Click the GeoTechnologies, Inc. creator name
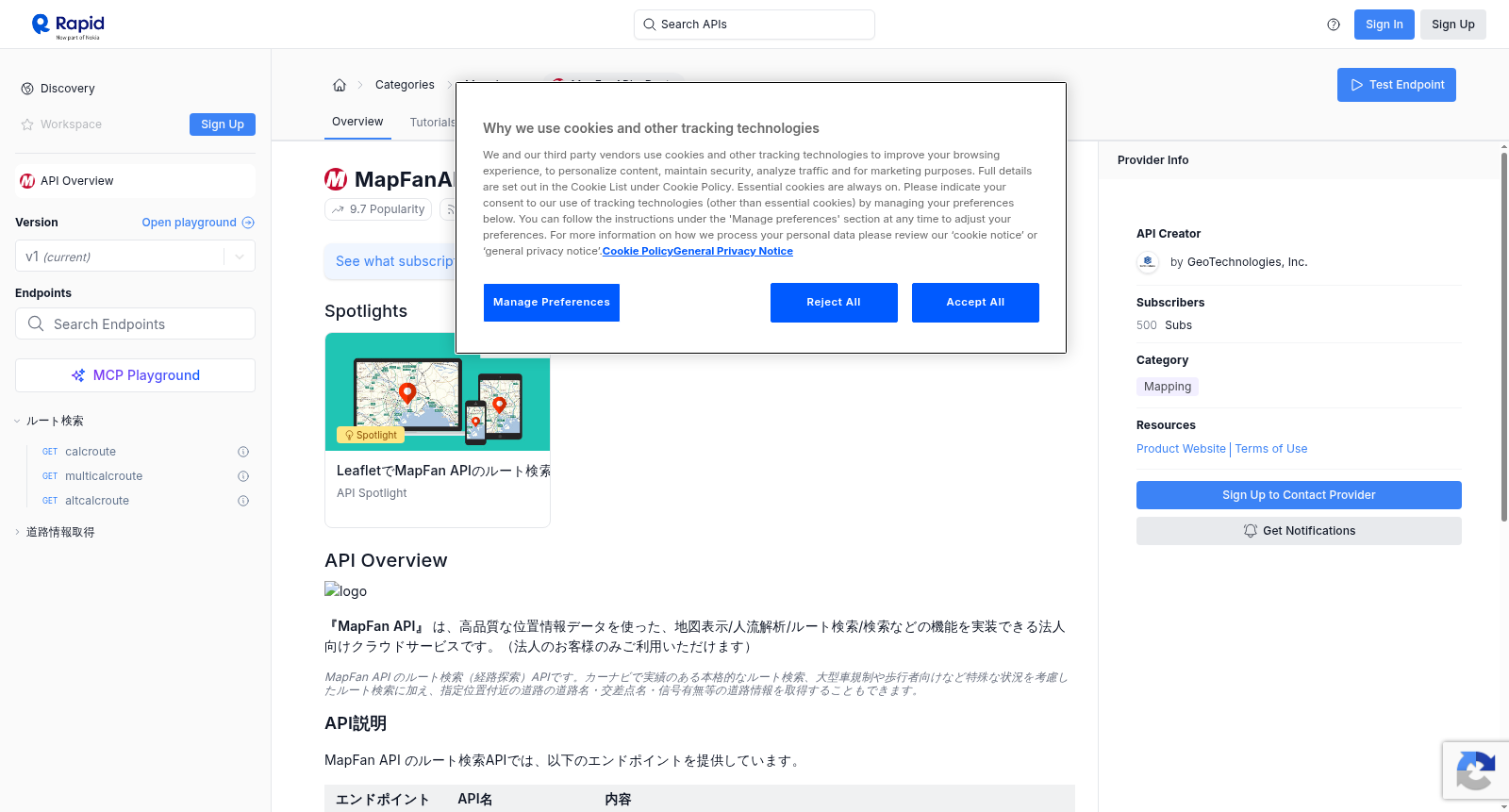Image resolution: width=1509 pixels, height=812 pixels. point(1247,262)
